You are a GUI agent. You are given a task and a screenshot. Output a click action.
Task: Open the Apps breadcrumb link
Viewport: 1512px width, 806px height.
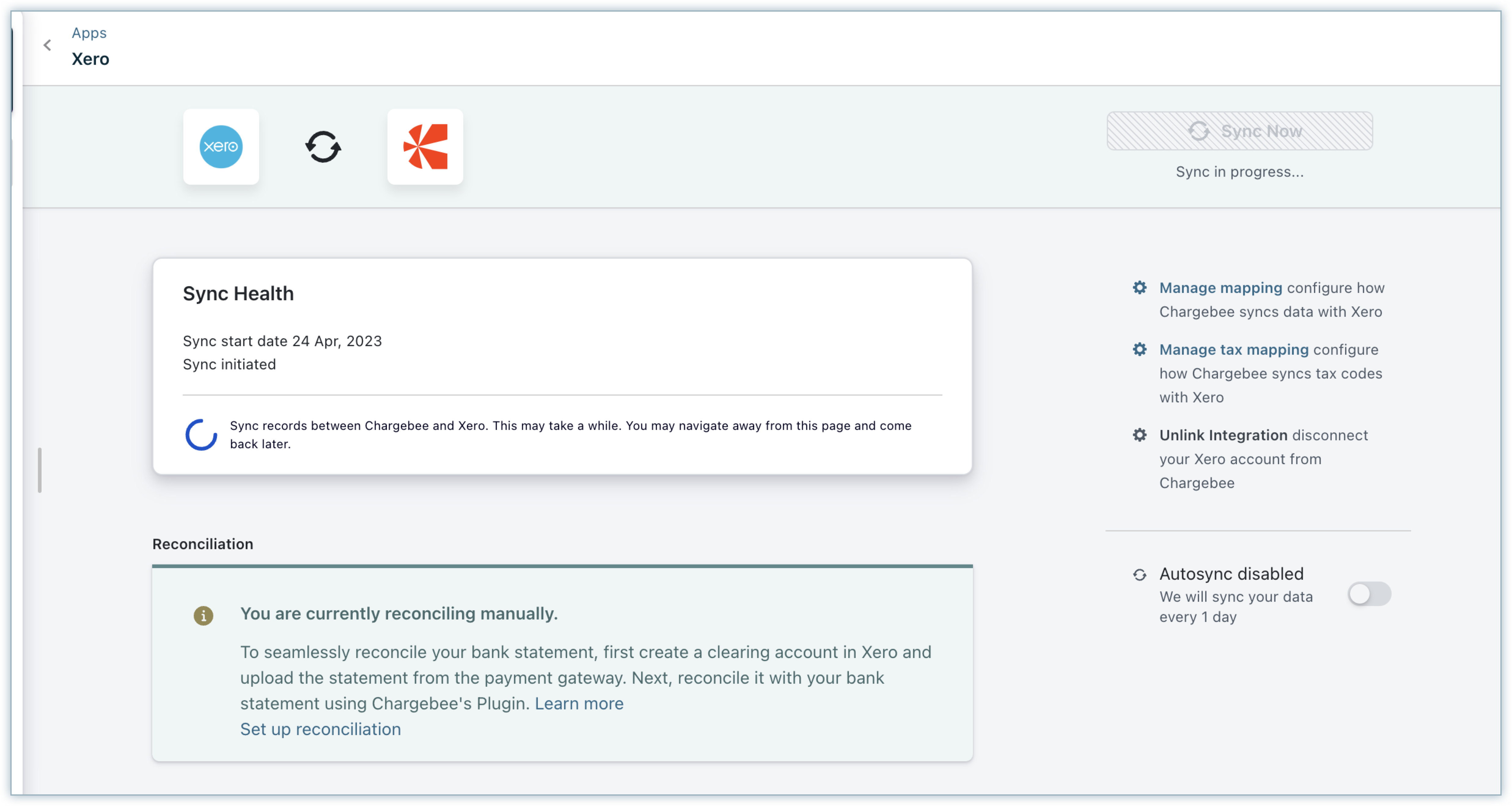(89, 33)
